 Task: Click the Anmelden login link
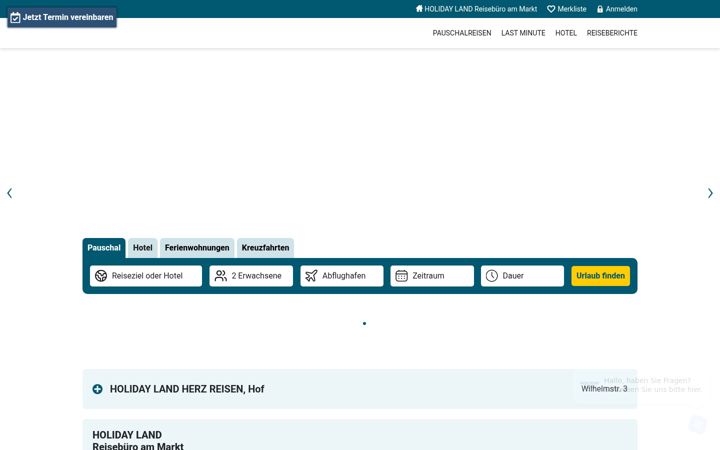tap(617, 9)
